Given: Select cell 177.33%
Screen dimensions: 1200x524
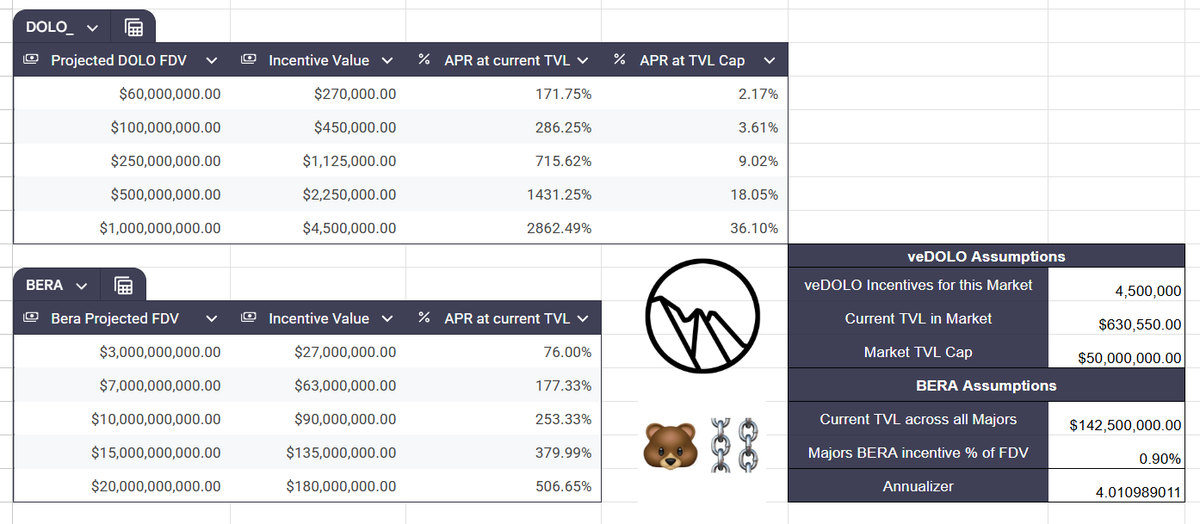Looking at the screenshot, I should pos(503,386).
